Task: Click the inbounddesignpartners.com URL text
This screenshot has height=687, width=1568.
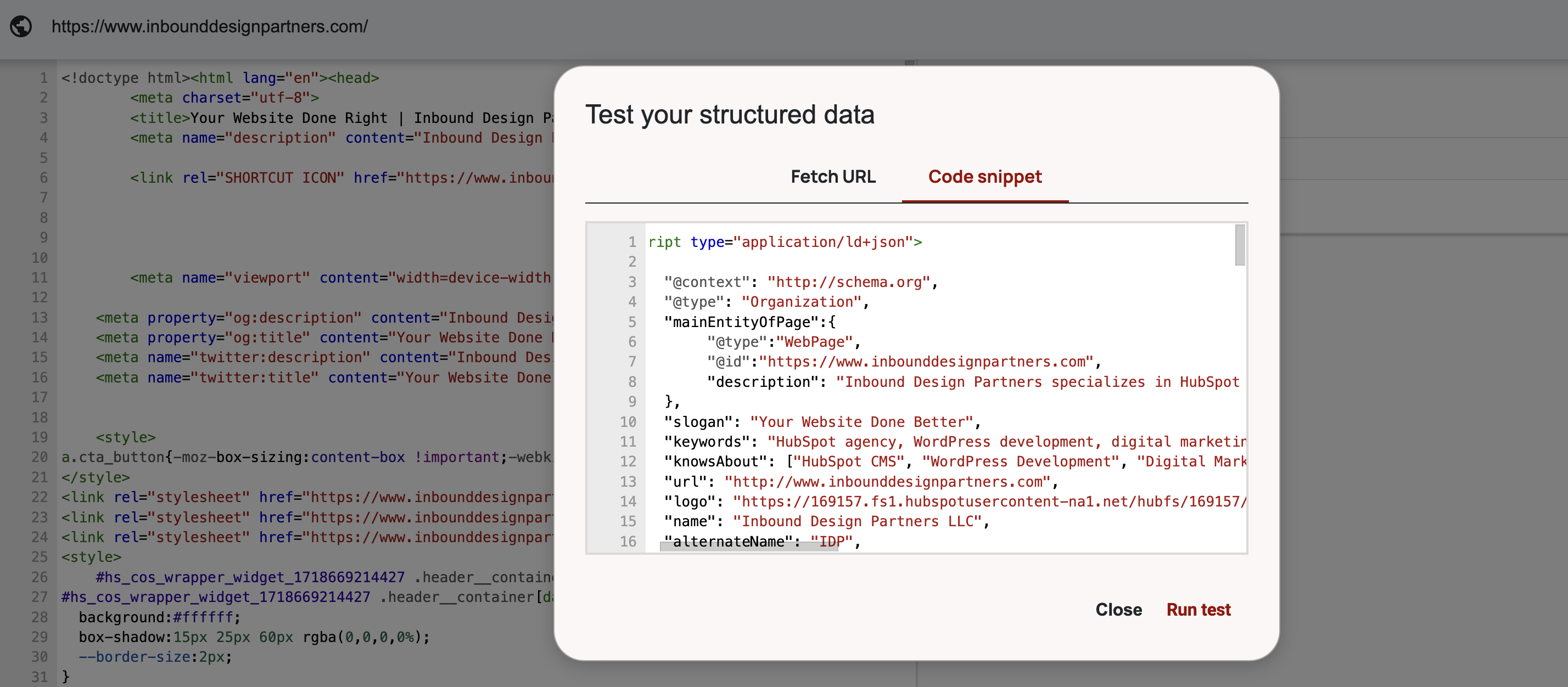Action: (209, 26)
